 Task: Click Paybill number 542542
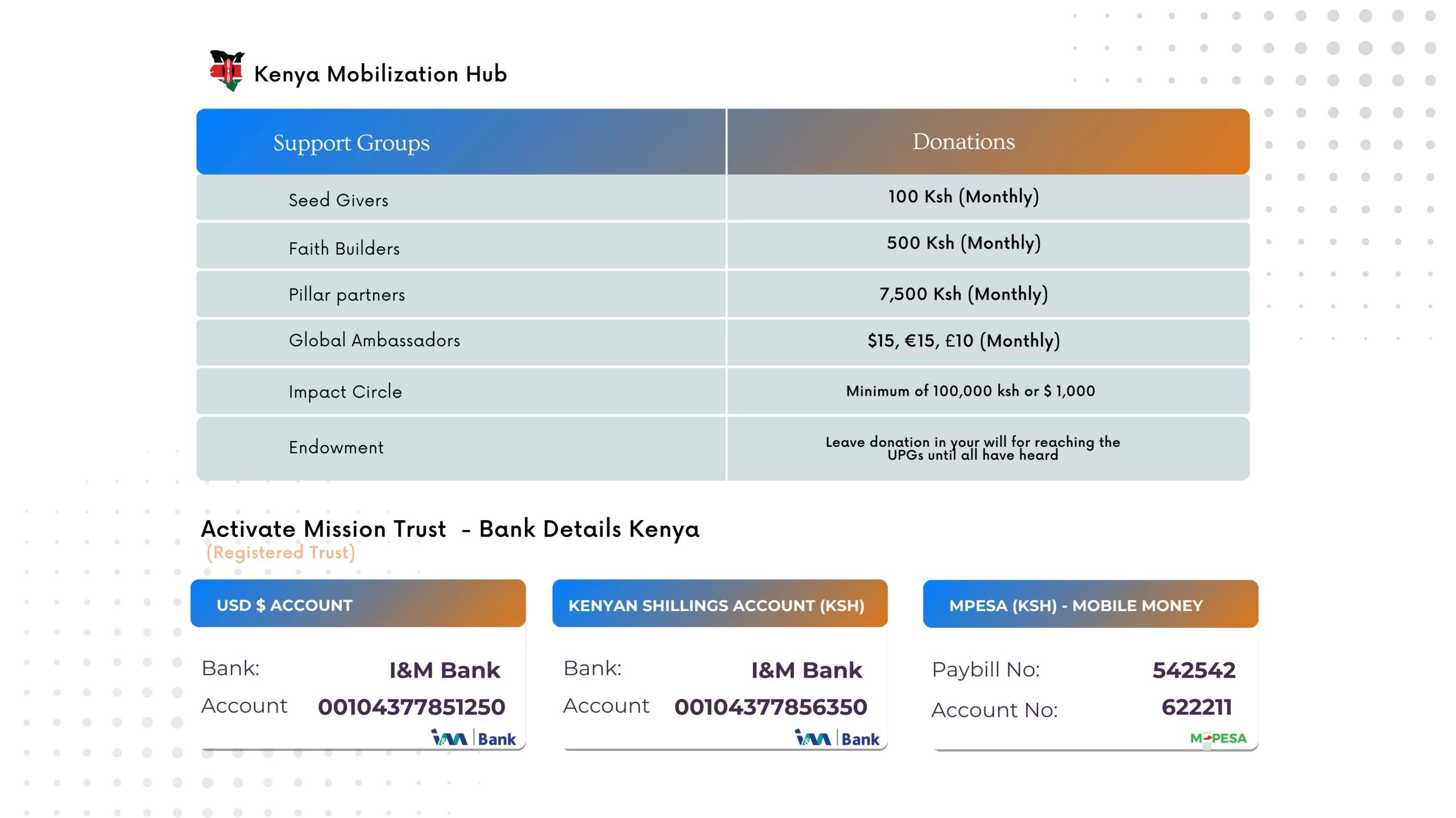click(1194, 670)
